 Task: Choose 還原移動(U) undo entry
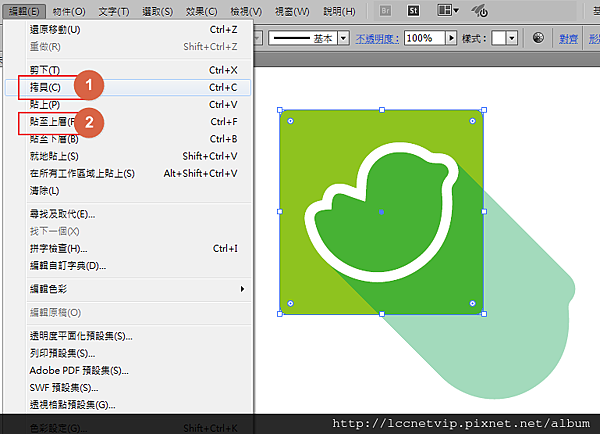128,29
